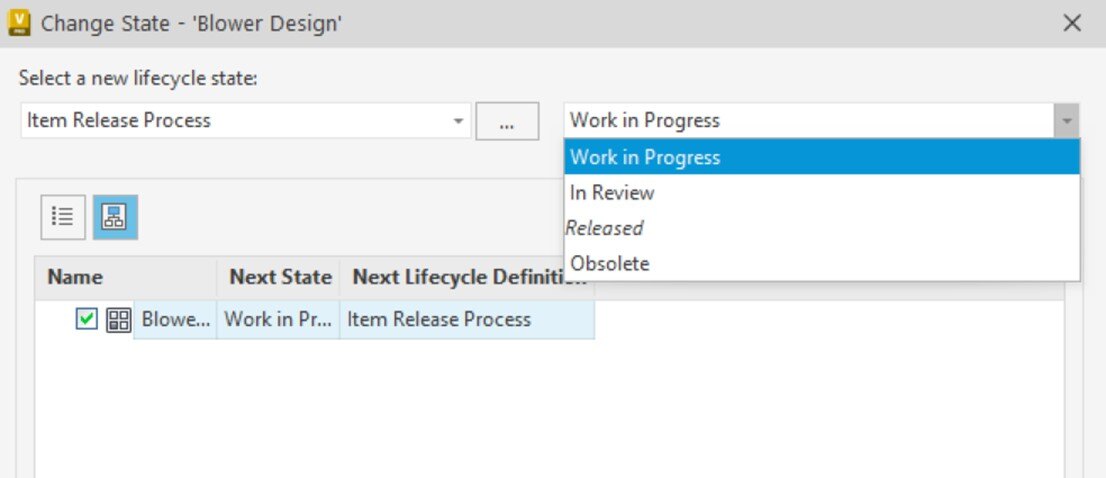
Task: Pick the Obsolete lifecycle state
Action: [x=822, y=264]
